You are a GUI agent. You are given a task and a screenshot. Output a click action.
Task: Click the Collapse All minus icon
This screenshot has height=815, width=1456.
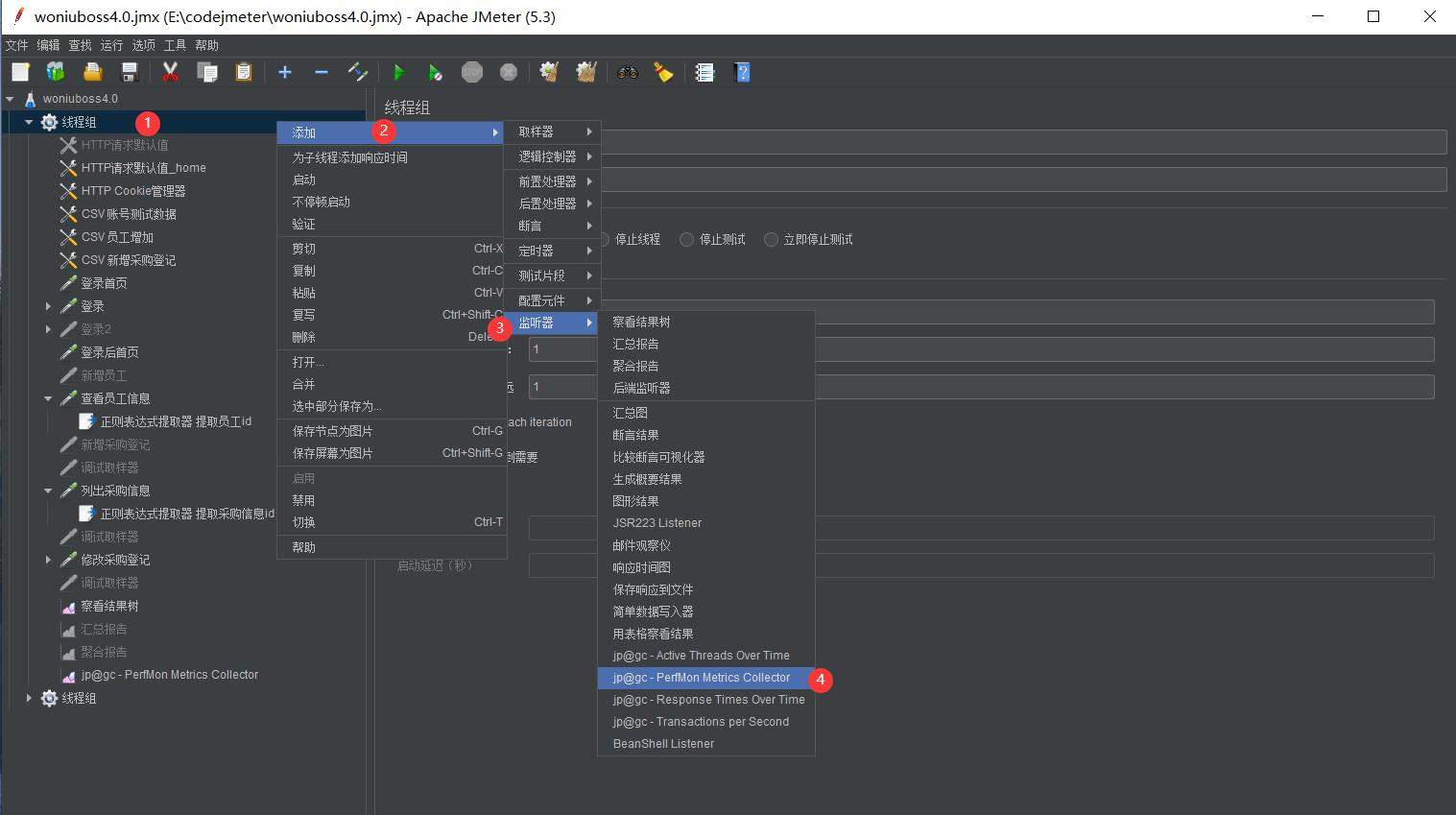322,72
